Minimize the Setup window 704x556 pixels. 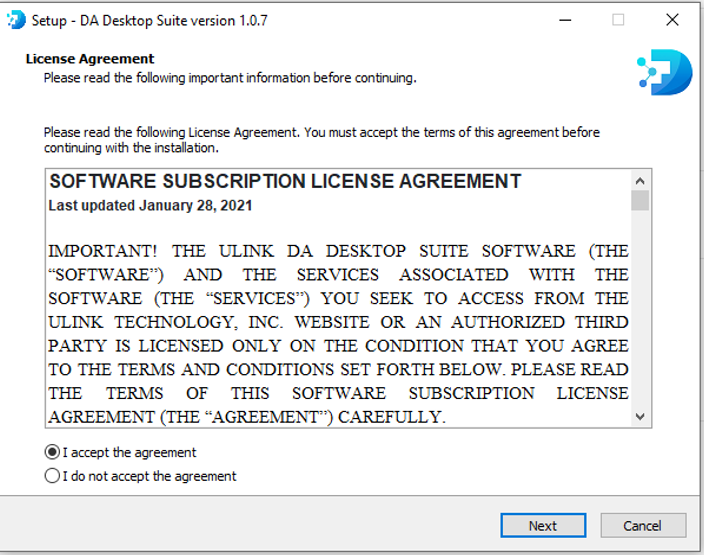(x=564, y=20)
